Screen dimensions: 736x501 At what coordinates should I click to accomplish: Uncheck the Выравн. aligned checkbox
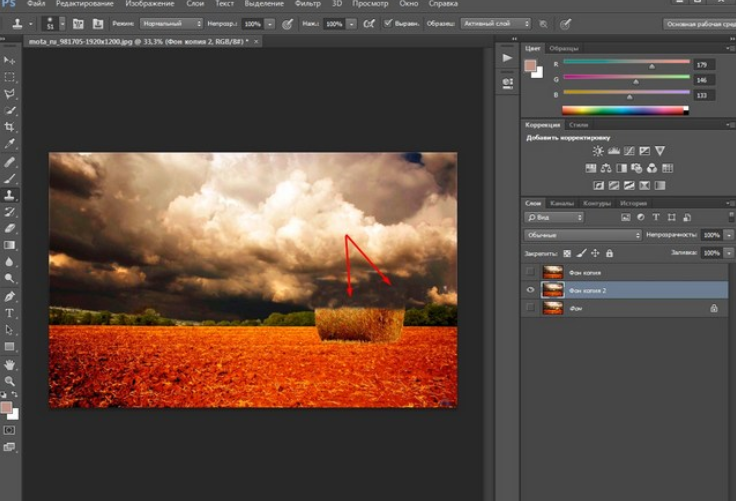(388, 23)
